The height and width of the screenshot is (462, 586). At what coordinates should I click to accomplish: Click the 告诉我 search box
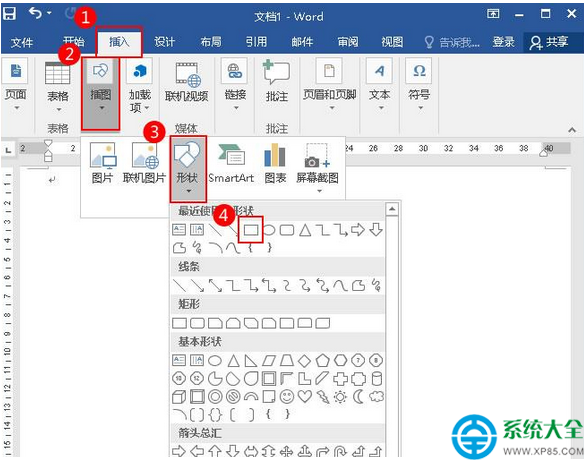coord(452,42)
